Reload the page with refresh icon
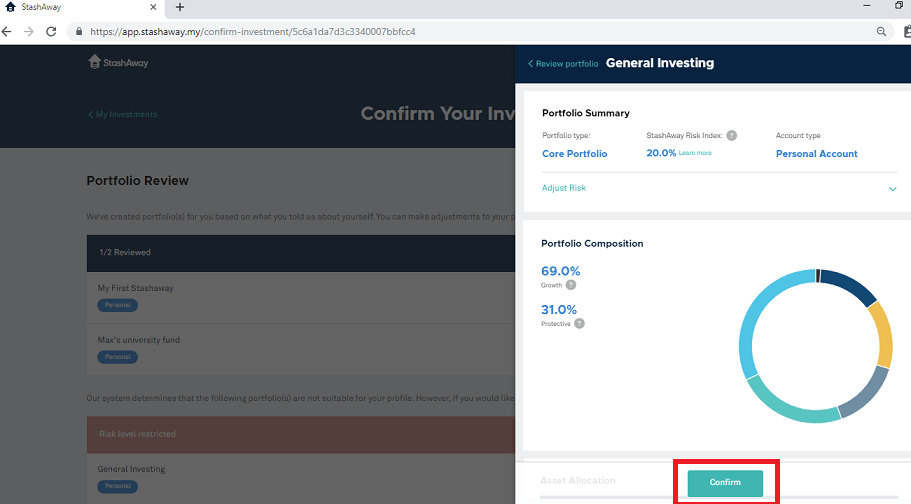Image resolution: width=911 pixels, height=504 pixels. click(51, 32)
